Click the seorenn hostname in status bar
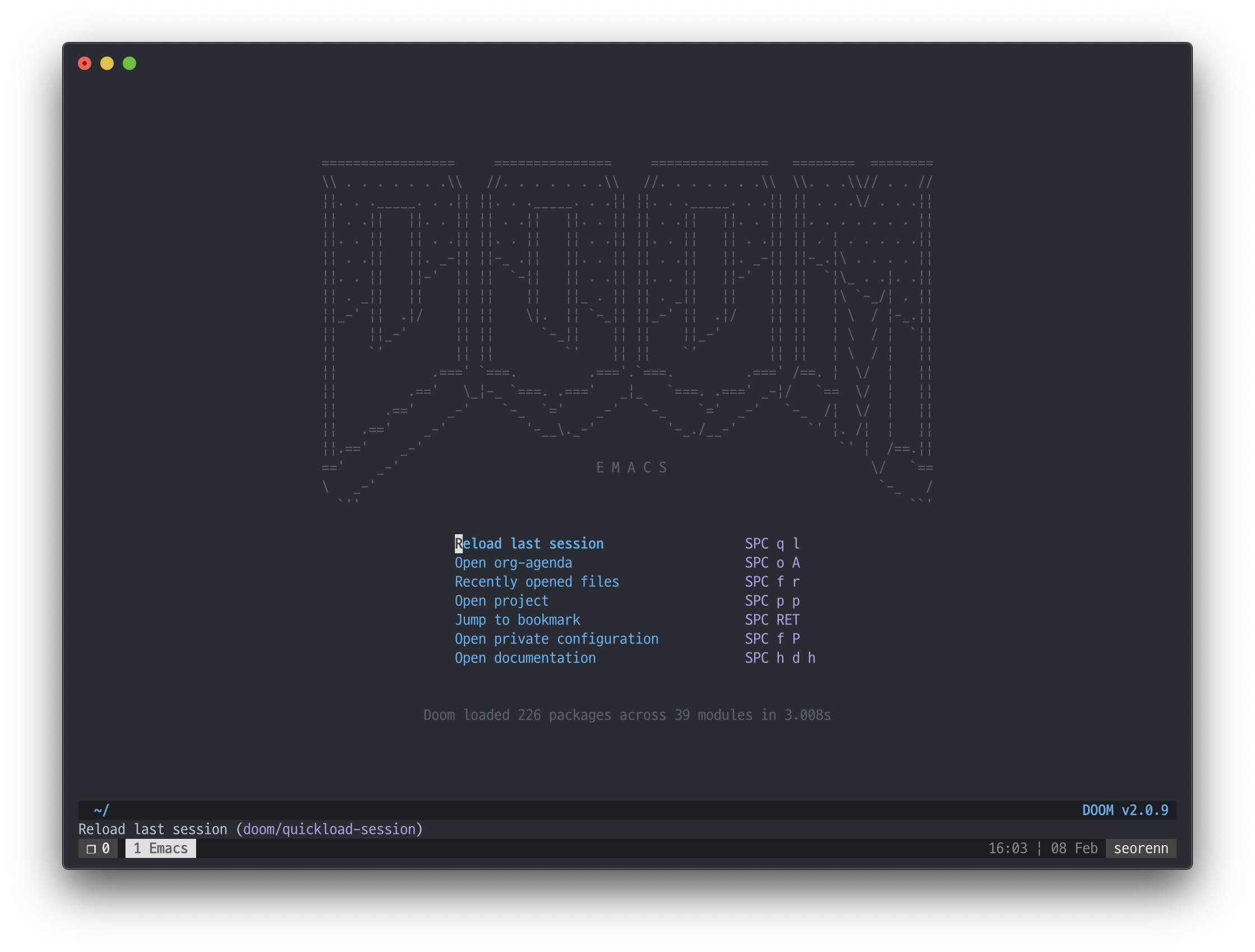Image resolution: width=1255 pixels, height=952 pixels. 1140,848
